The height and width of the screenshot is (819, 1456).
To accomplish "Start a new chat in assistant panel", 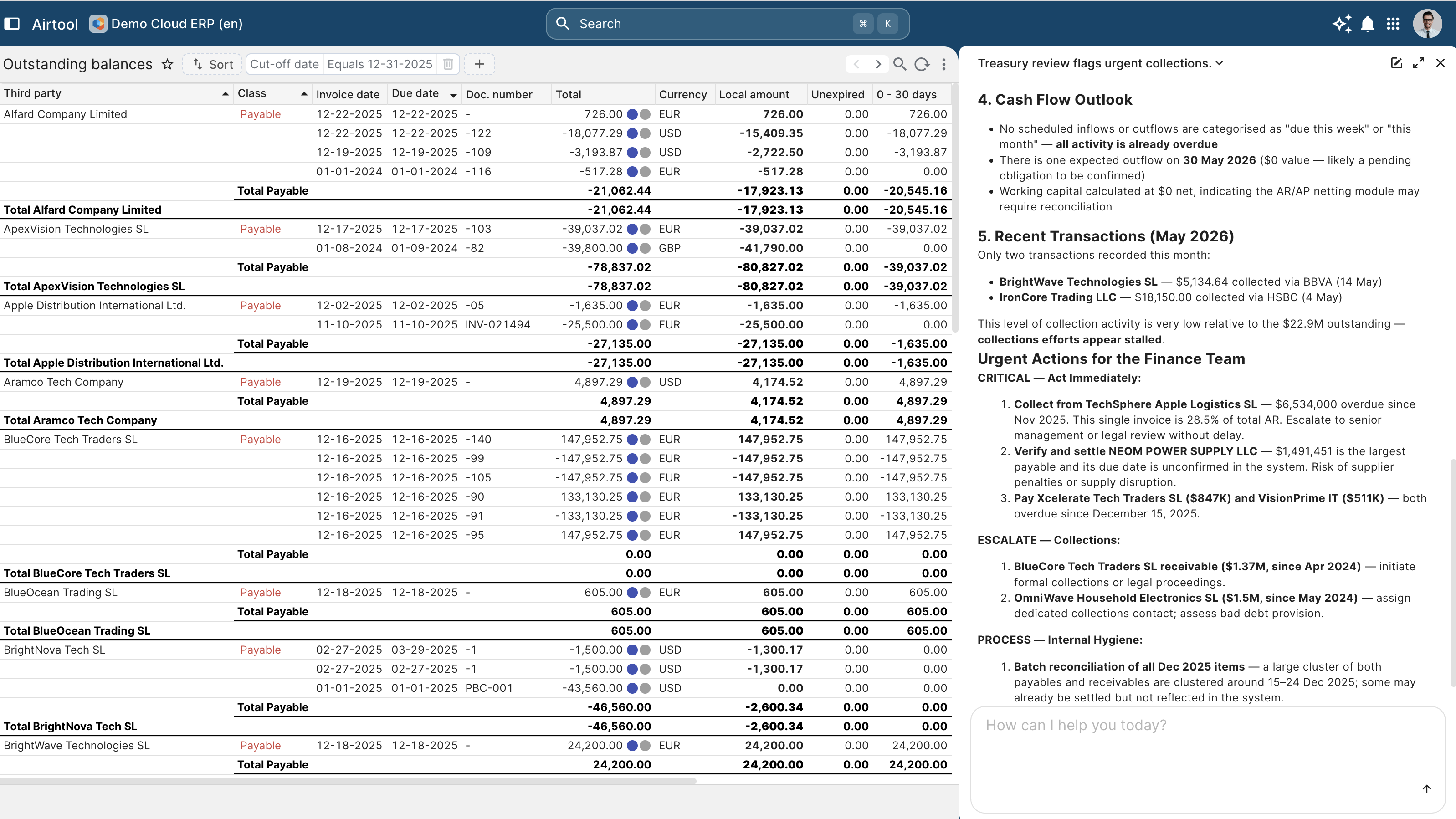I will (1396, 63).
